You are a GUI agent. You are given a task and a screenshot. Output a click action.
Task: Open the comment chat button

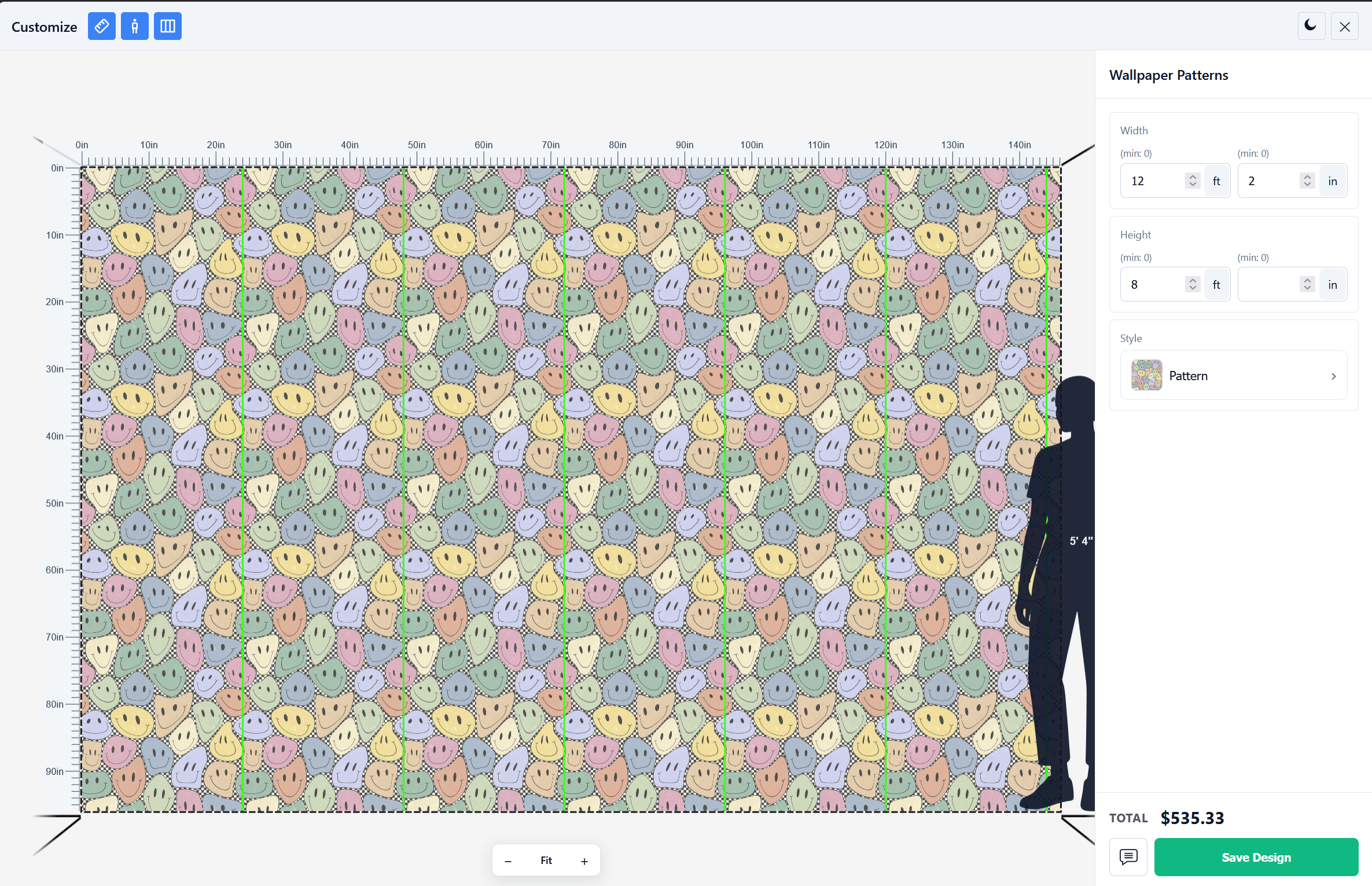[1128, 857]
